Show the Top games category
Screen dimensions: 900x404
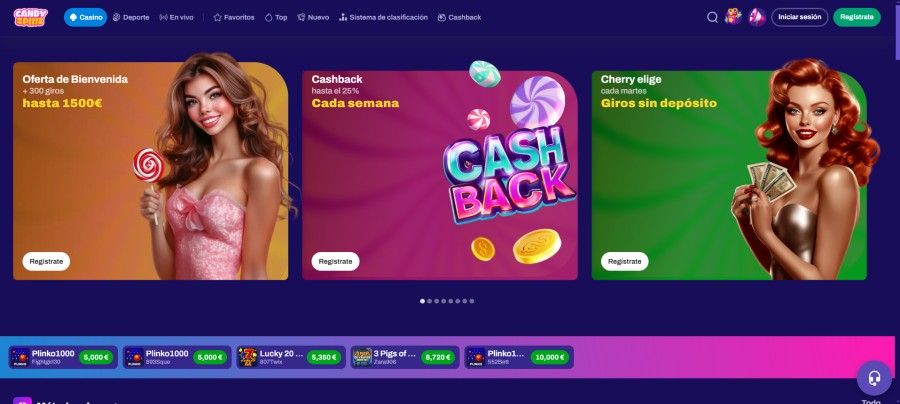[x=276, y=17]
